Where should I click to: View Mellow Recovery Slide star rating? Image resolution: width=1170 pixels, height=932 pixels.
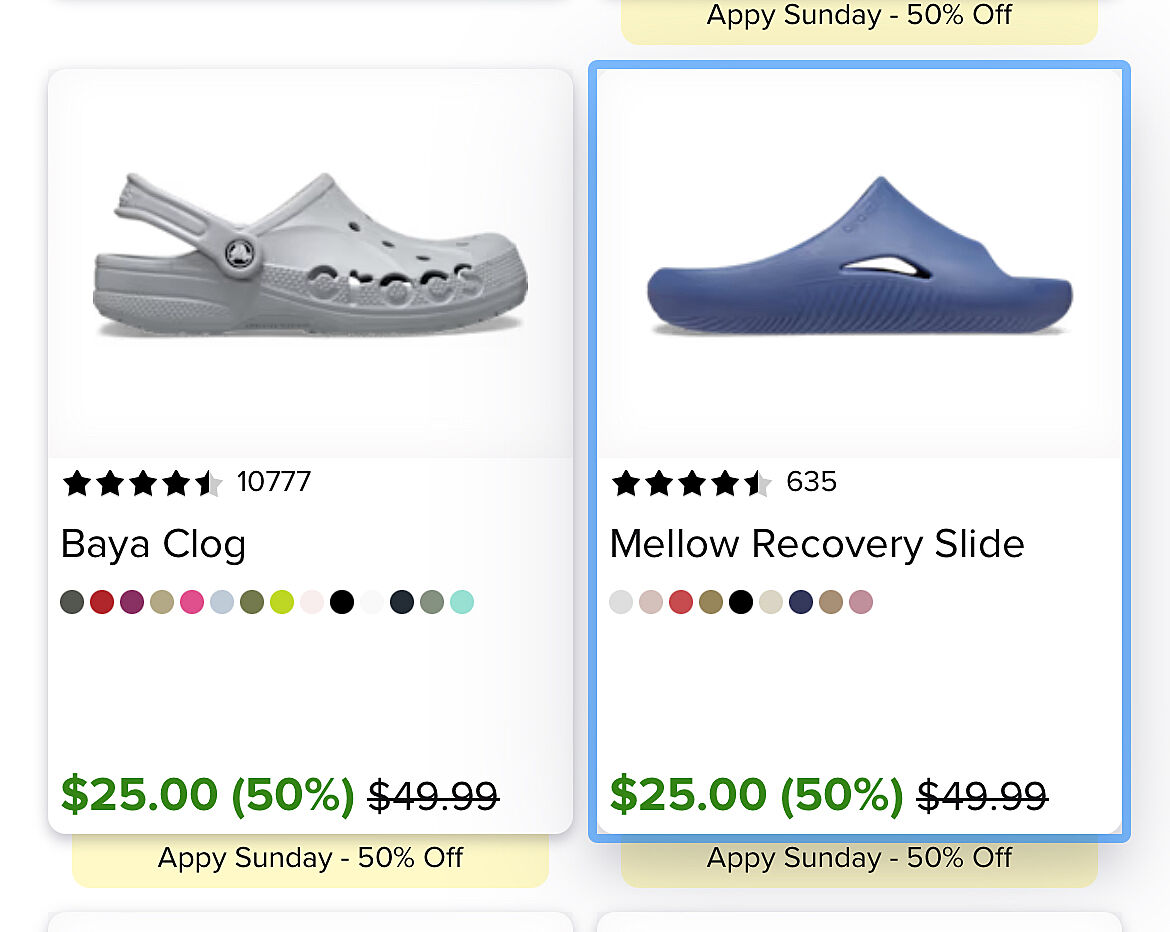(691, 484)
